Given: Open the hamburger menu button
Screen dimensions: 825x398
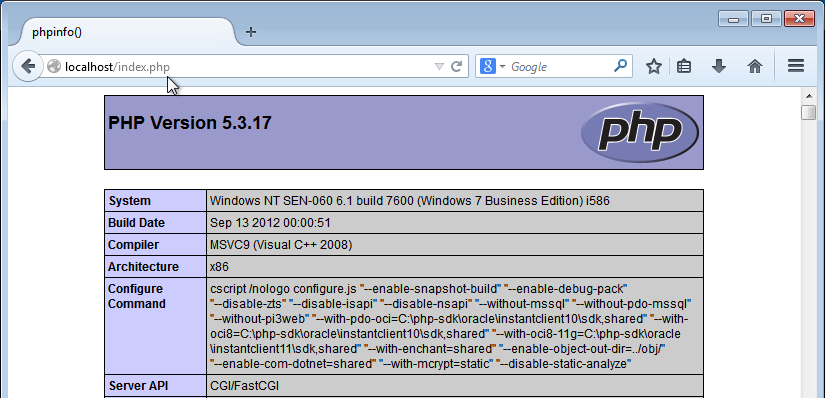Looking at the screenshot, I should pos(796,66).
